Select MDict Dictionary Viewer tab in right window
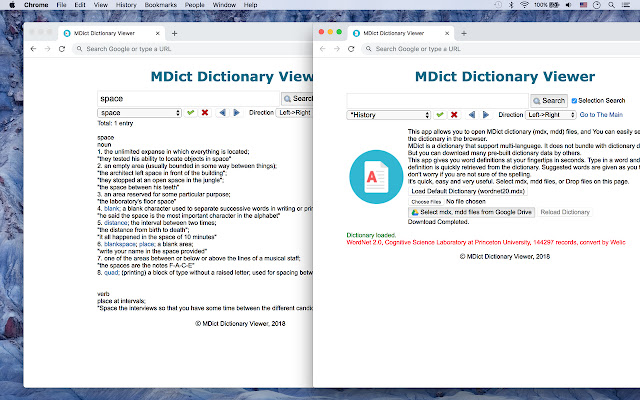The height and width of the screenshot is (400, 640). [401, 33]
